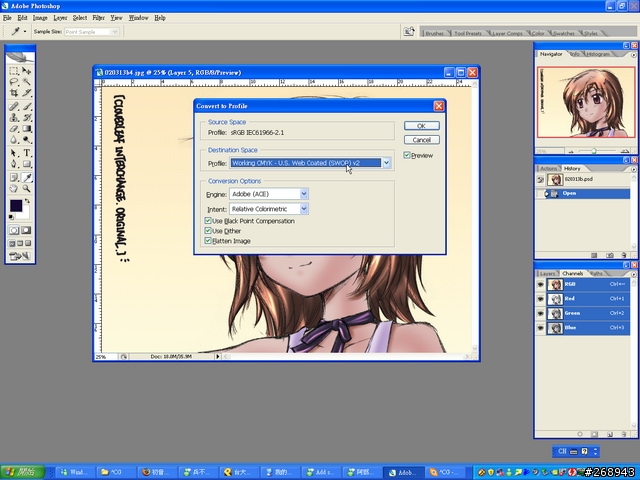Open the document status bar popup arrow
Viewport: 640px width, 480px height.
pos(218,356)
